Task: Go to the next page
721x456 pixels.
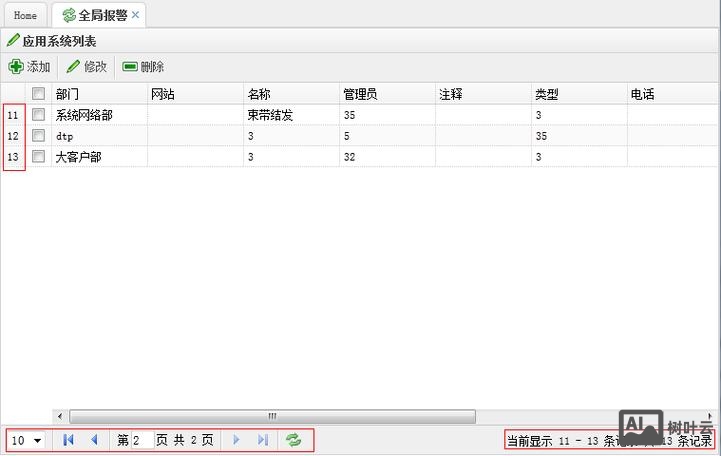Action: [x=236, y=440]
